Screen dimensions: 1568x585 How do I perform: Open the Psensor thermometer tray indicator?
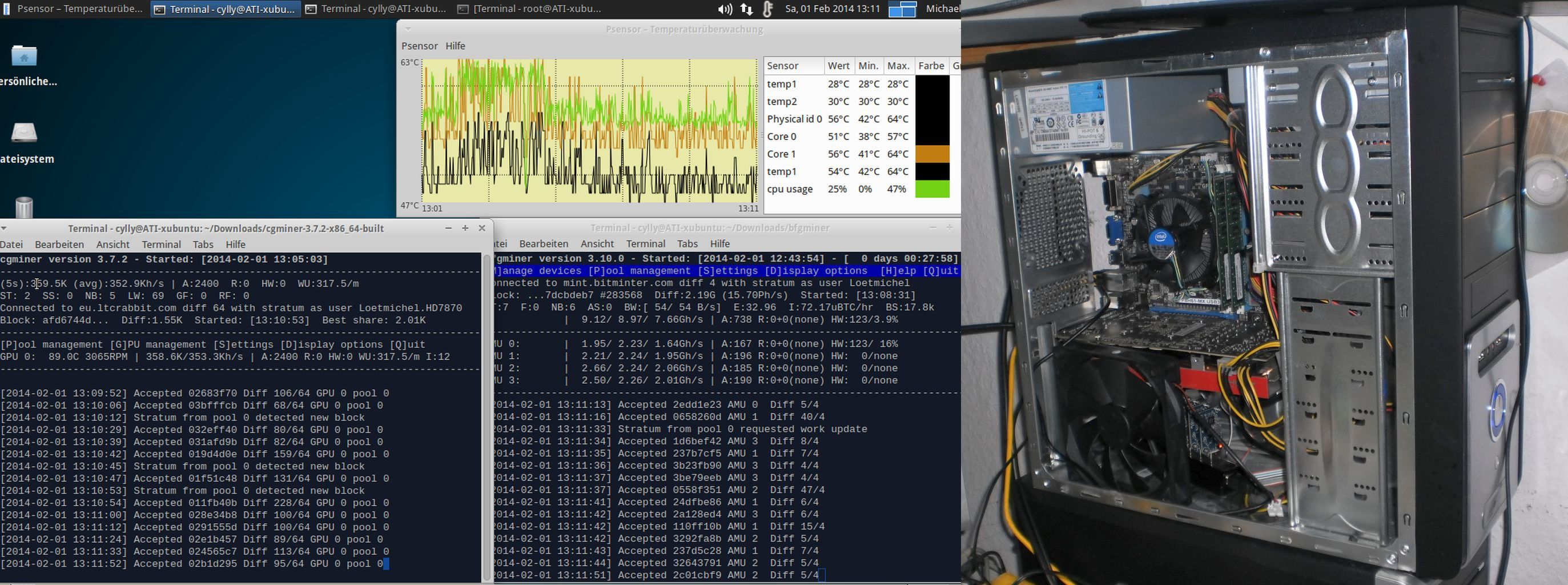[767, 9]
